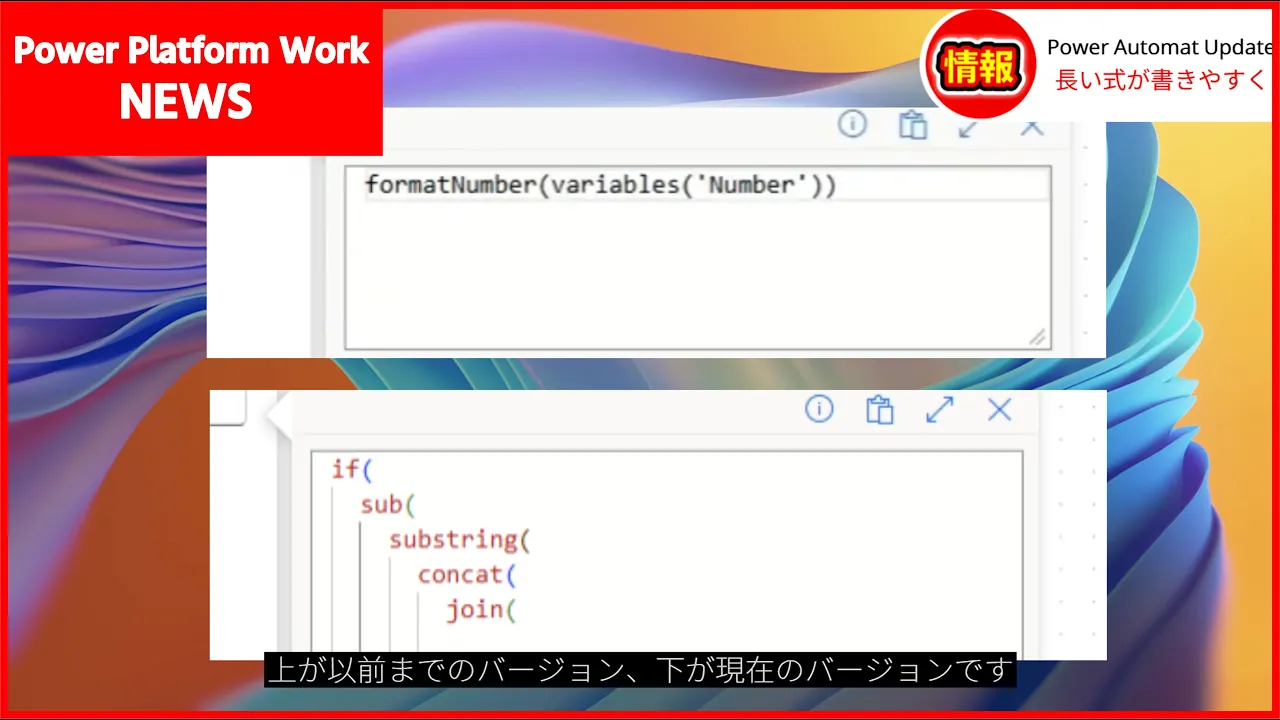Click the red 長い式が書きやすく caption text
This screenshot has width=1280, height=720.
click(x=1162, y=81)
